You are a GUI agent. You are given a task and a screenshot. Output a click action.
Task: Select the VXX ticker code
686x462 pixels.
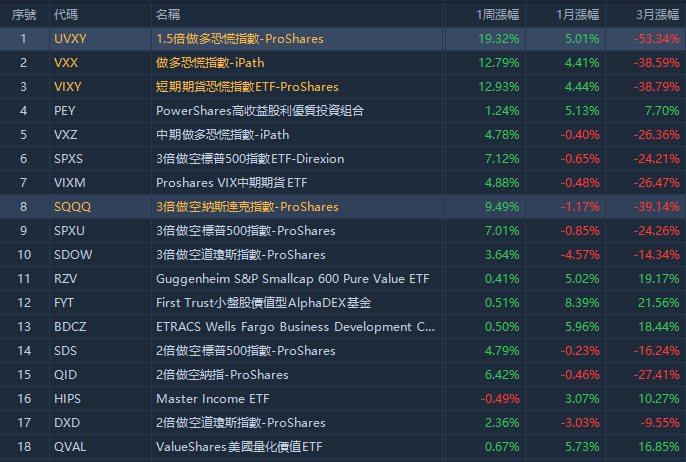click(x=66, y=63)
